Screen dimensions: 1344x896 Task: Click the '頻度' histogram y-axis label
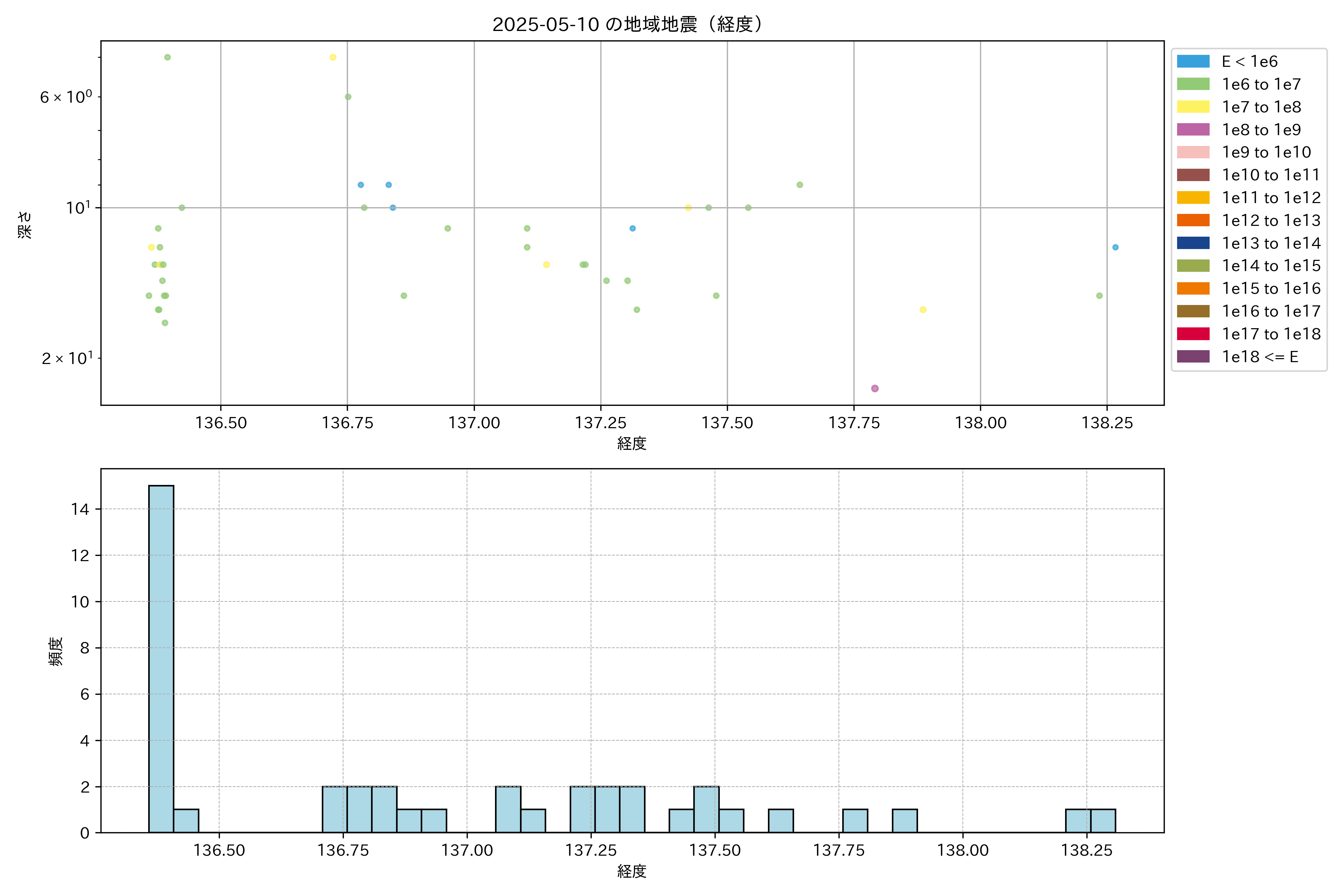[55, 651]
